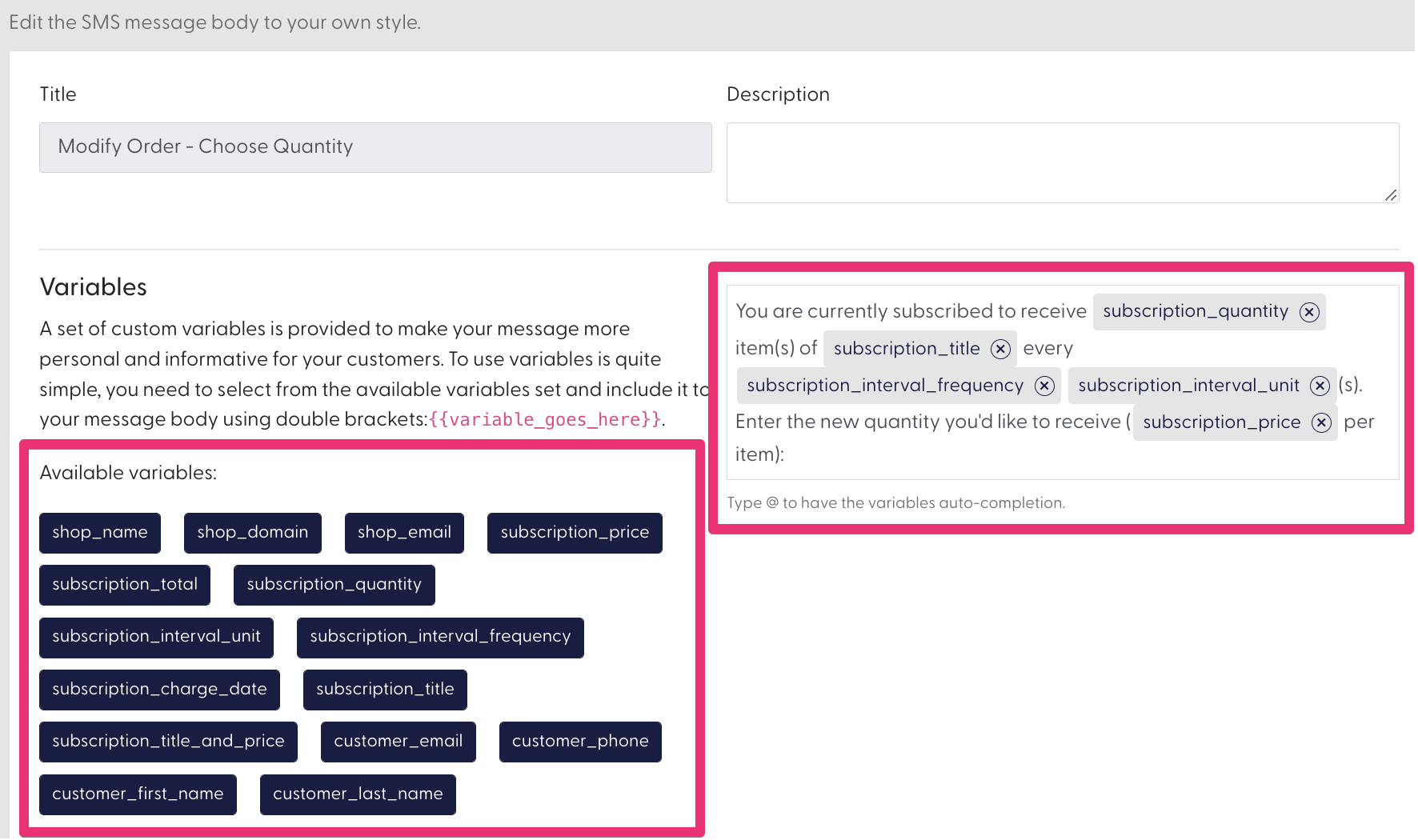Click the subscription_price variable button
Viewport: 1418px width, 840px height.
point(575,533)
